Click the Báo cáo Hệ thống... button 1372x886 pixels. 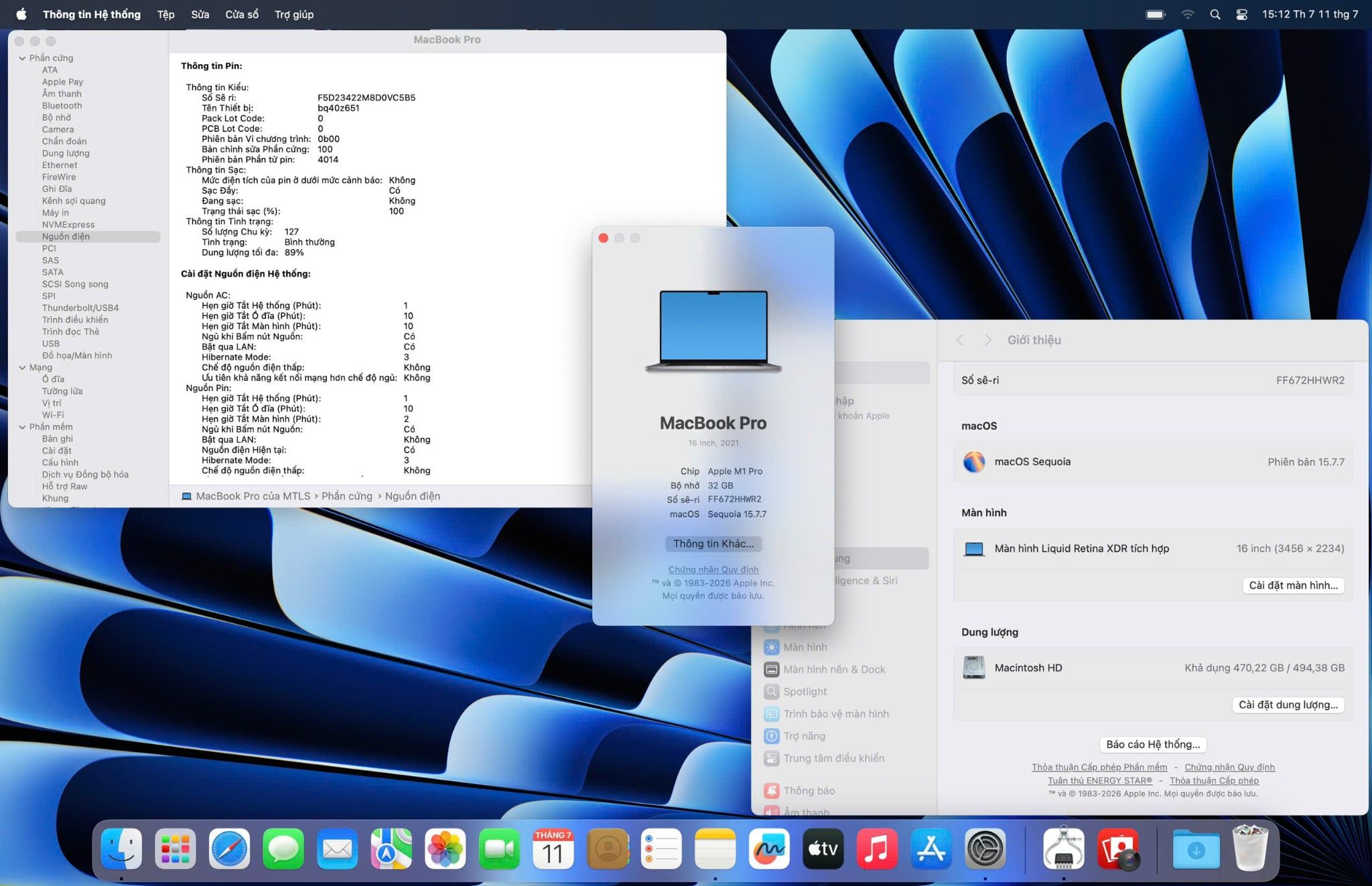pos(1153,744)
